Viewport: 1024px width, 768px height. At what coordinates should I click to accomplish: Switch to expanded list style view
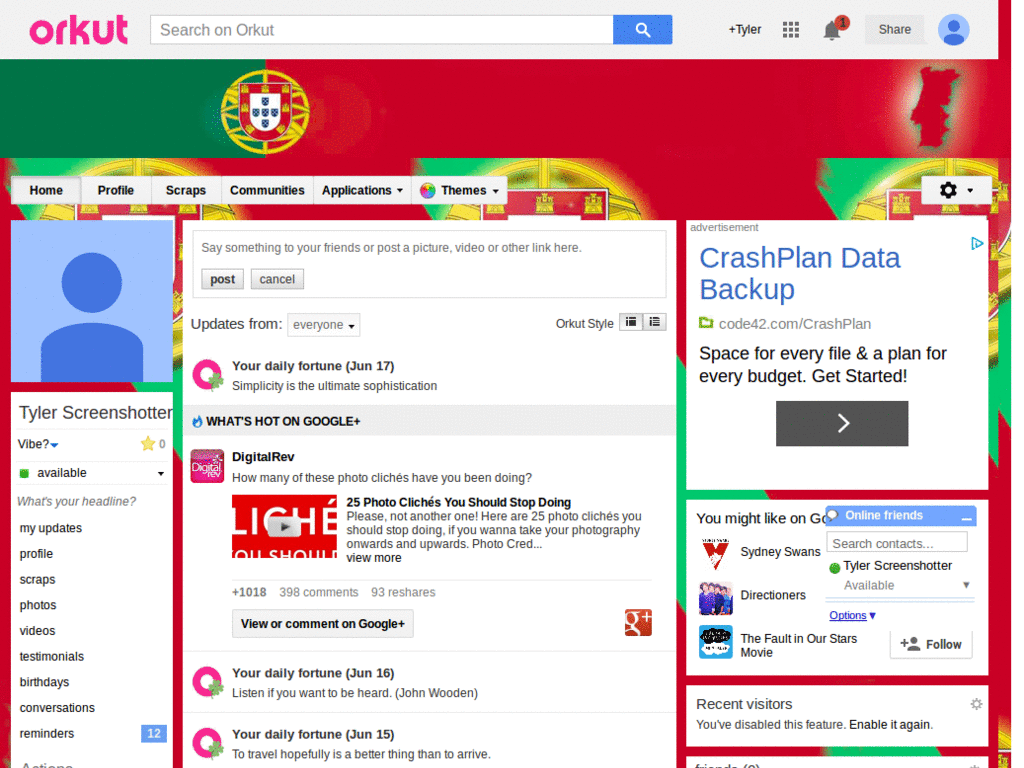(x=654, y=322)
